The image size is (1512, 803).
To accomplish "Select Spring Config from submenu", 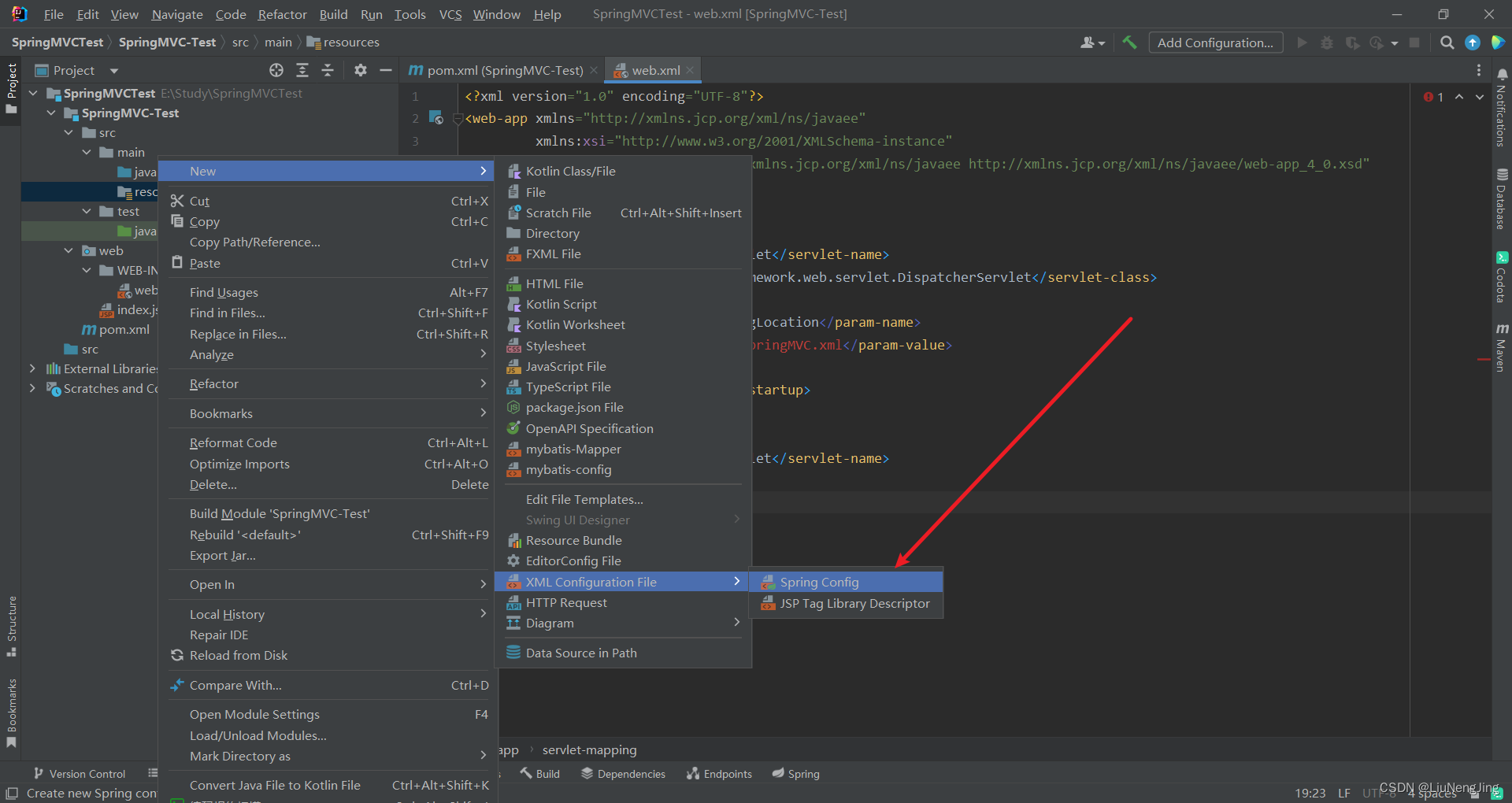I will (846, 583).
